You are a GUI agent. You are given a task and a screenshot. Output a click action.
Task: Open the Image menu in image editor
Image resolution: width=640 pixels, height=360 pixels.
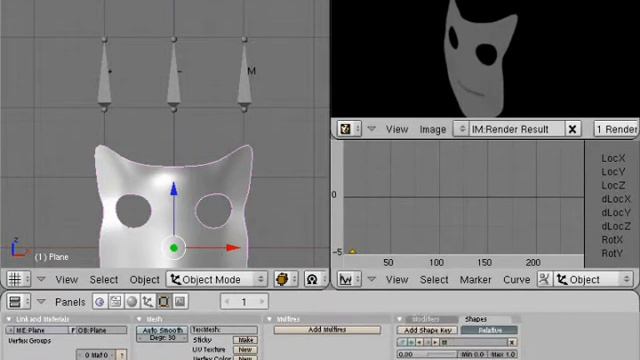pyautogui.click(x=433, y=129)
